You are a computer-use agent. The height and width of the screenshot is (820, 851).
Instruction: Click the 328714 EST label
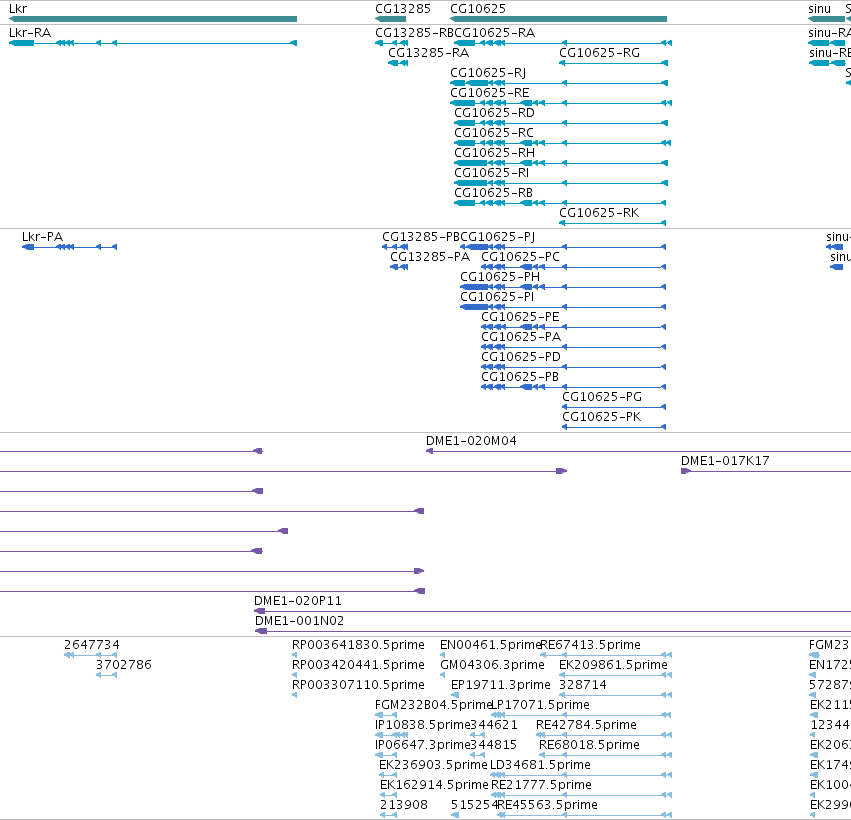pos(583,685)
